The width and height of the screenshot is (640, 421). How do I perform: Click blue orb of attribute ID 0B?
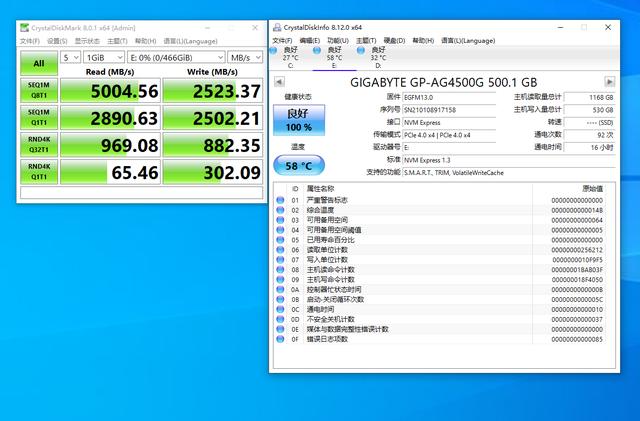point(280,299)
